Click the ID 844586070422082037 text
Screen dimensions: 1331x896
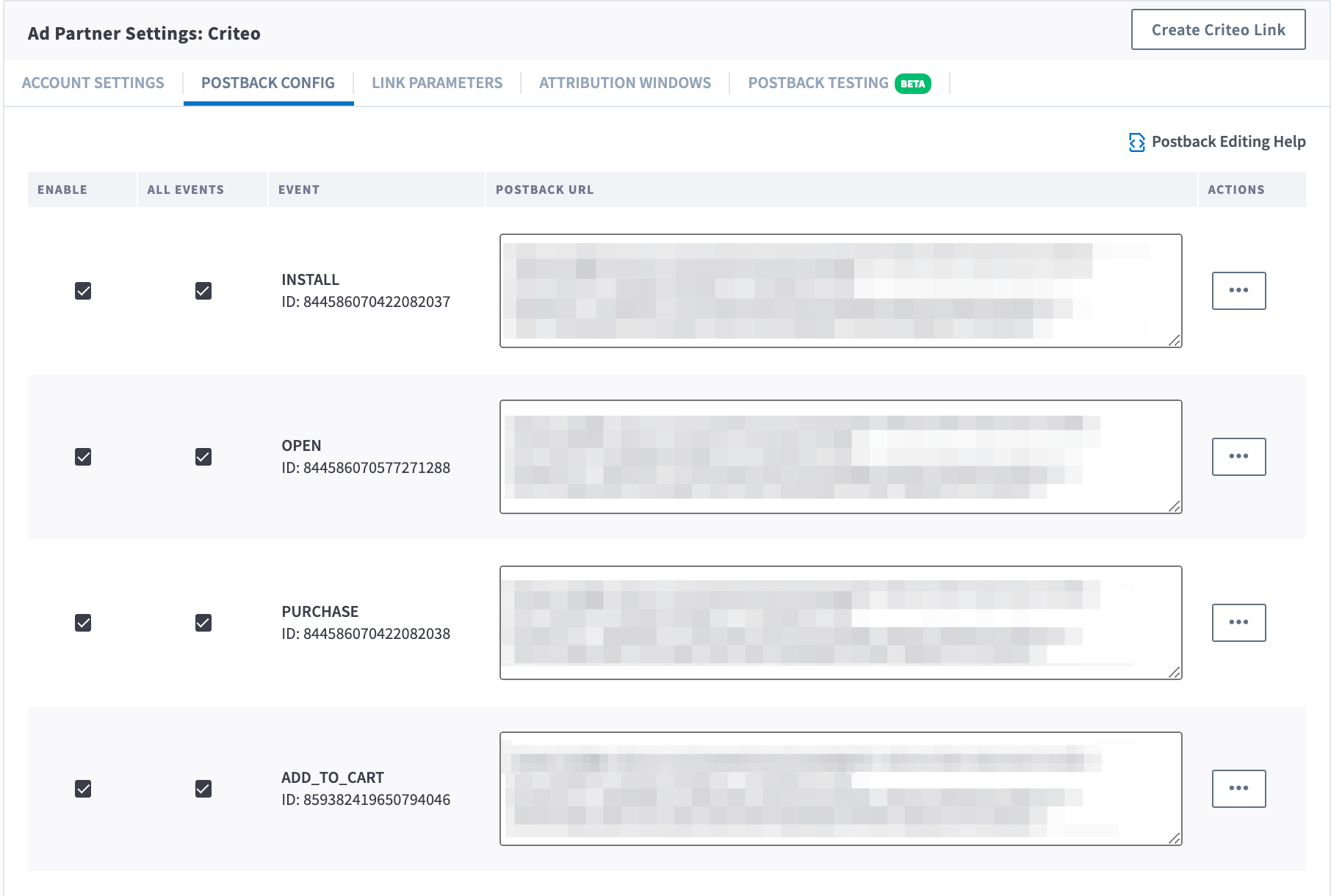click(366, 302)
